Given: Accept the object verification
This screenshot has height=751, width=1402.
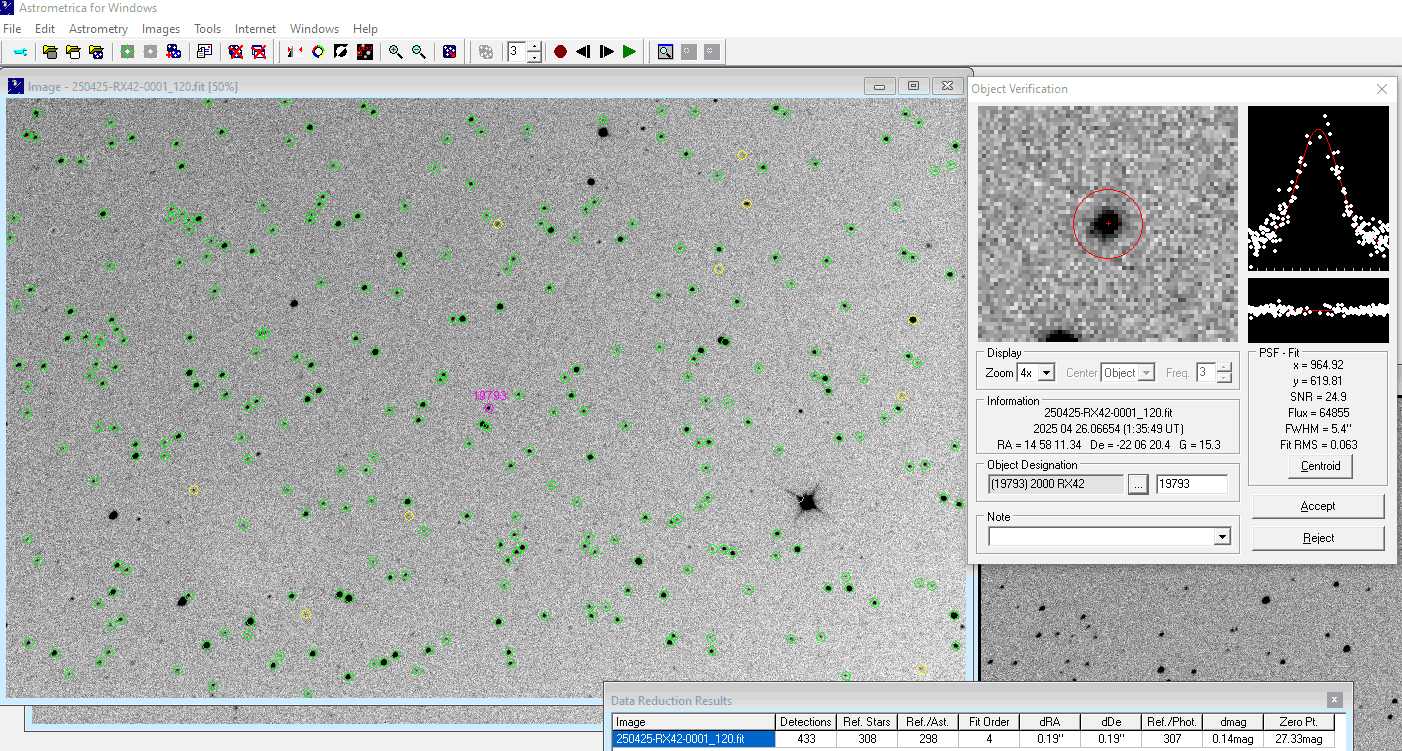Looking at the screenshot, I should click(1318, 506).
